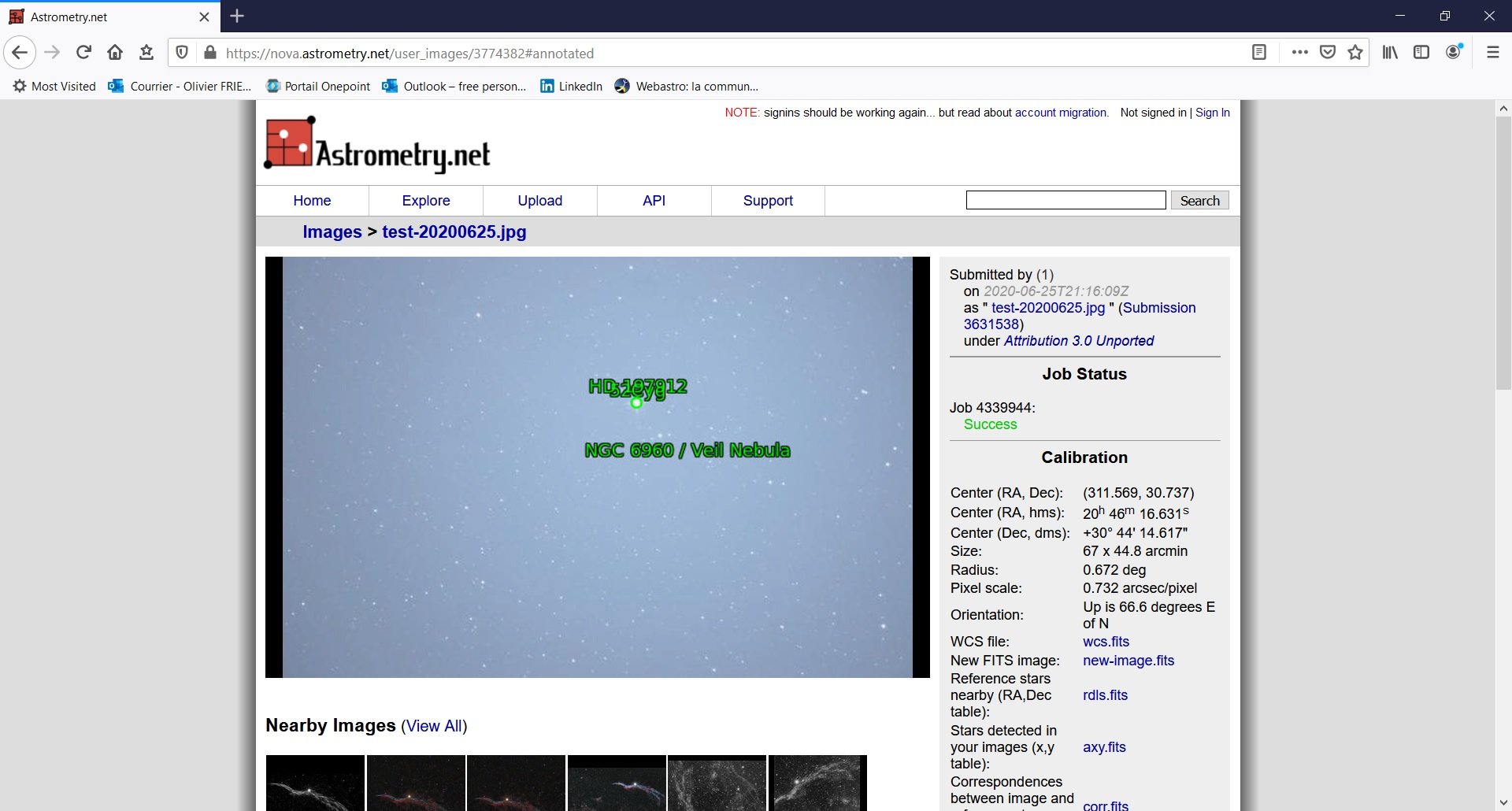Click the Astrometry.net logo
1512x811 pixels.
377,144
